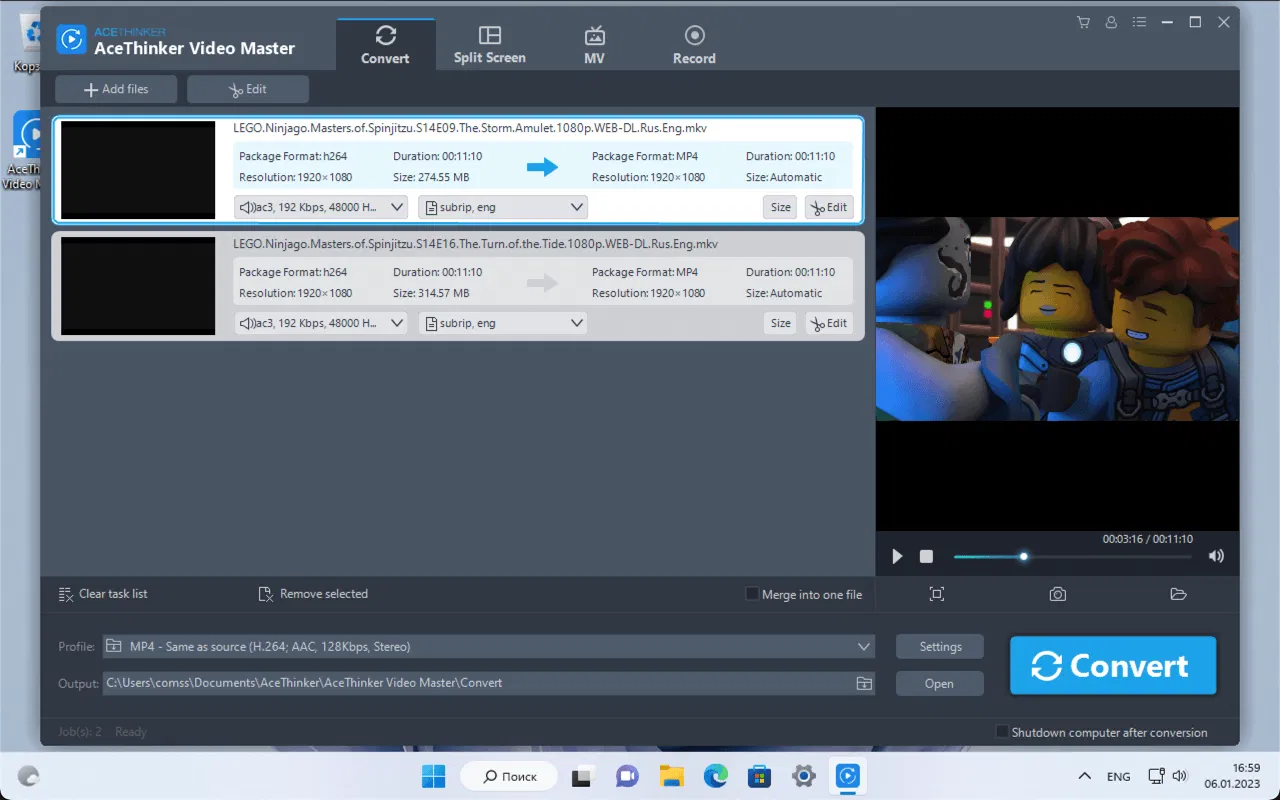Switch to the MV tab
Viewport: 1280px width, 800px height.
[594, 45]
